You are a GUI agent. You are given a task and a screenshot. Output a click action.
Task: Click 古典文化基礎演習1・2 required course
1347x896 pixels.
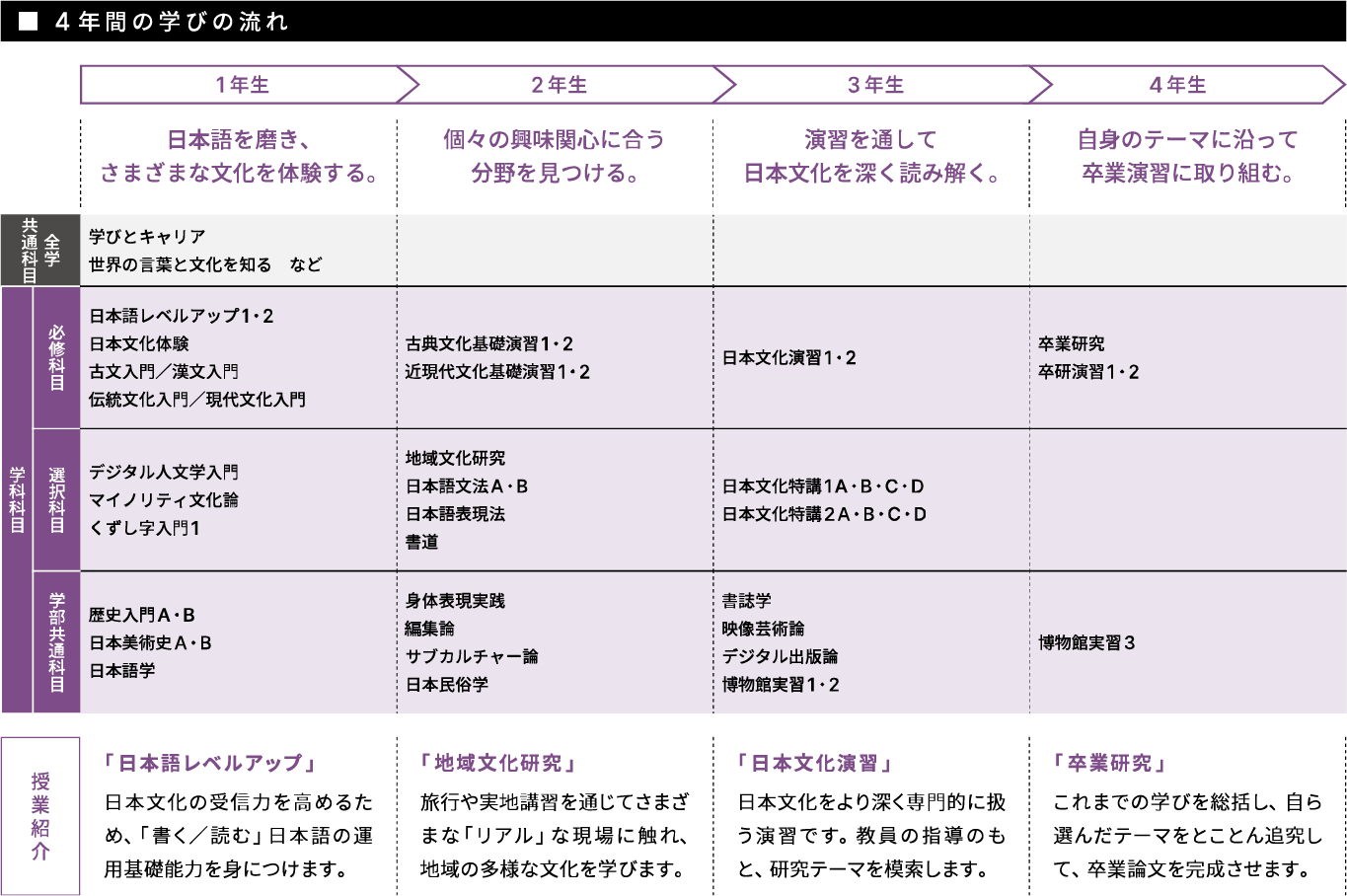tap(489, 344)
